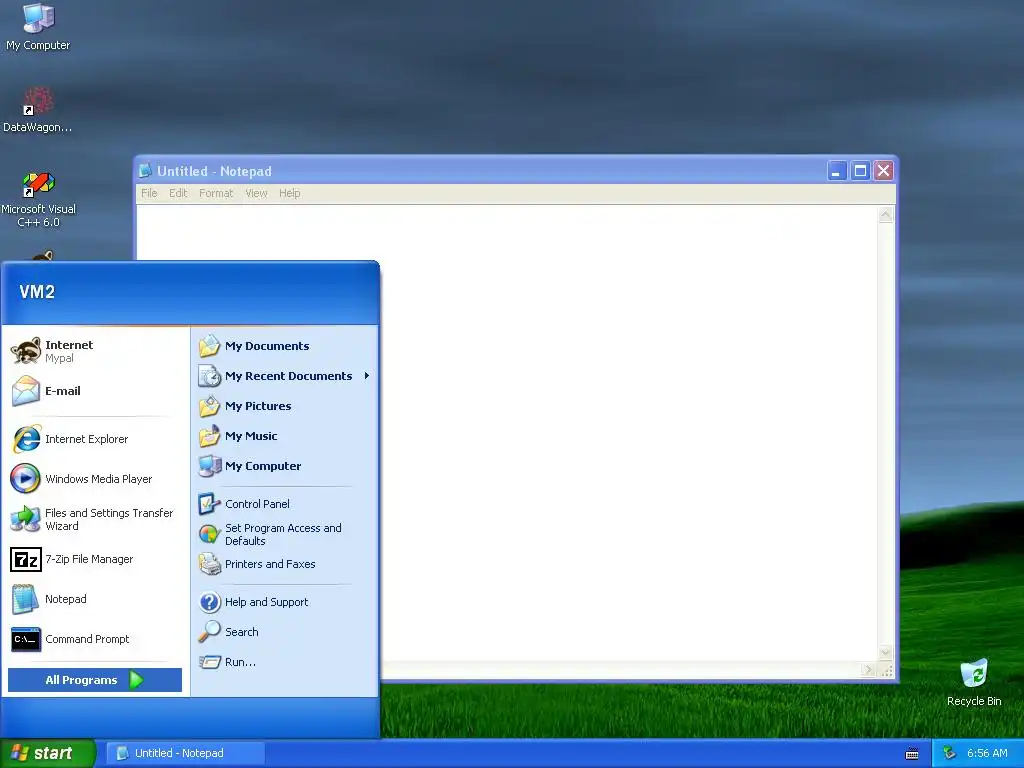Click the Untitled - Notepad title bar
The width and height of the screenshot is (1024, 768).
click(481, 171)
